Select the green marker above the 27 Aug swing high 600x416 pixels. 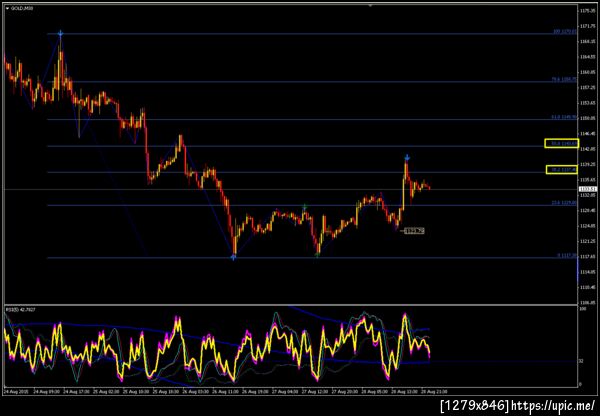coord(305,207)
